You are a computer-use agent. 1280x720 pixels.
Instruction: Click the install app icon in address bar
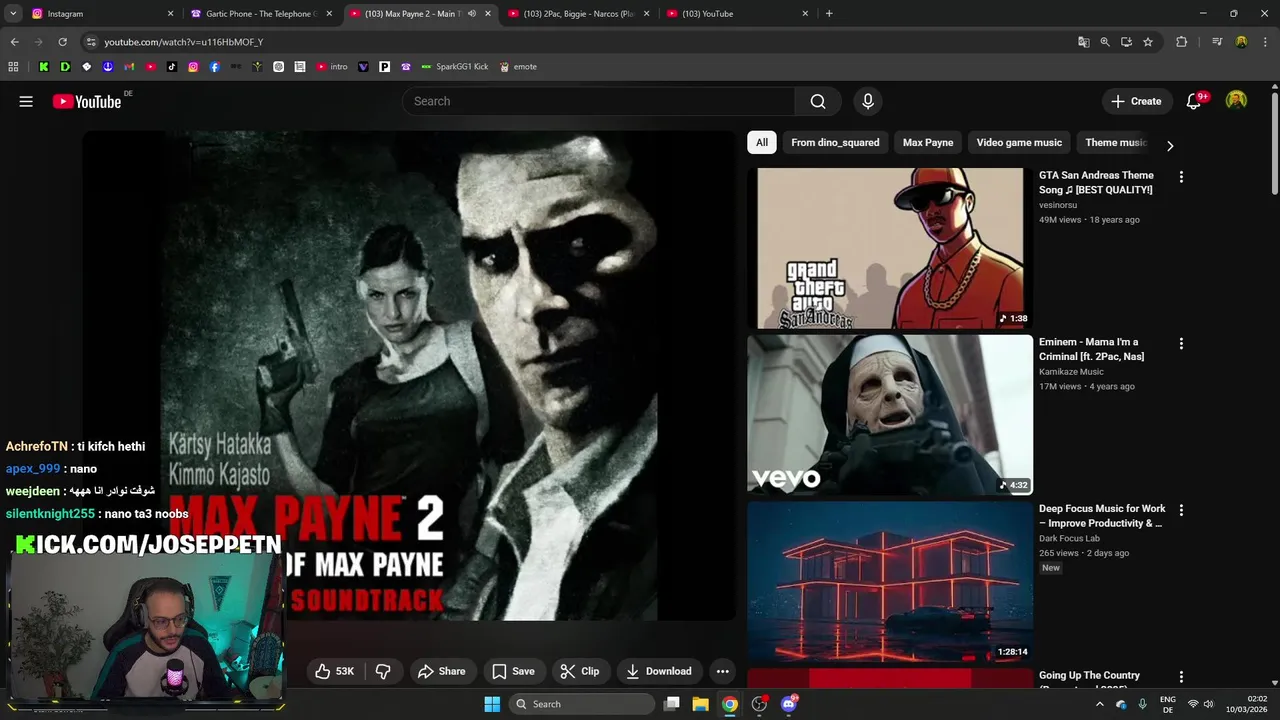click(1126, 42)
